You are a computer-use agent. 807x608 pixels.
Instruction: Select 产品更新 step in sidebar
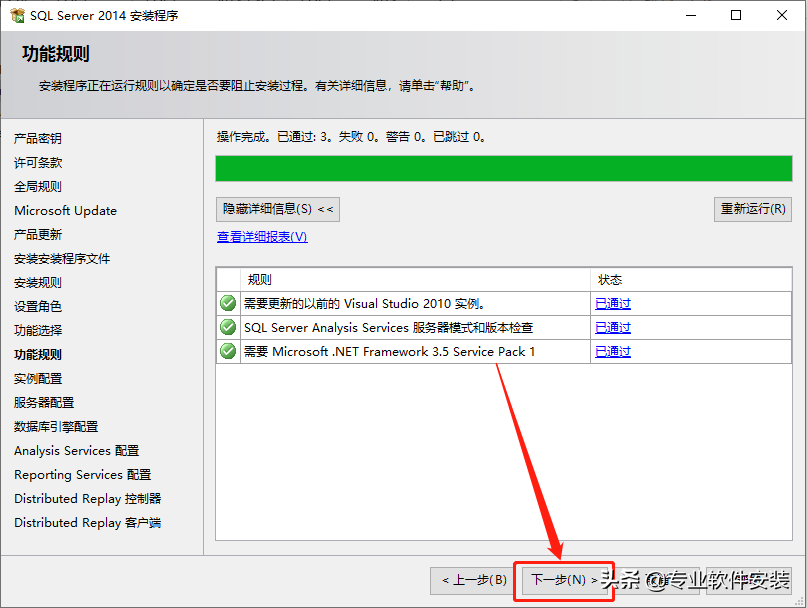tap(38, 235)
